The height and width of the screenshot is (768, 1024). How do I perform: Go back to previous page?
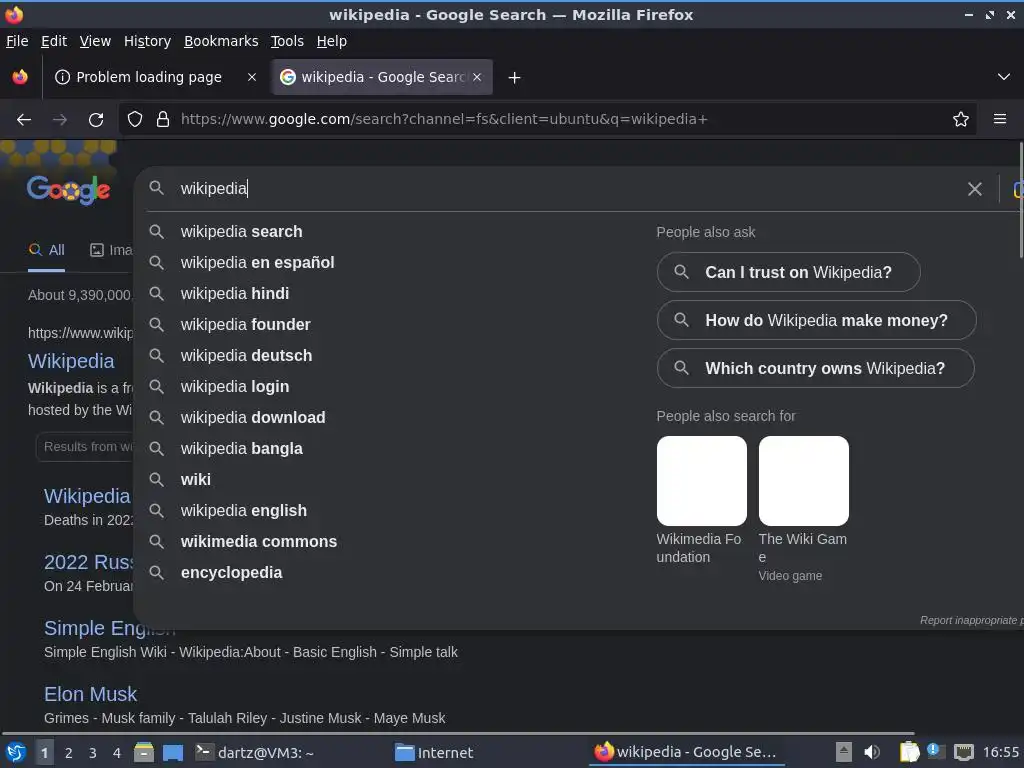click(x=24, y=120)
